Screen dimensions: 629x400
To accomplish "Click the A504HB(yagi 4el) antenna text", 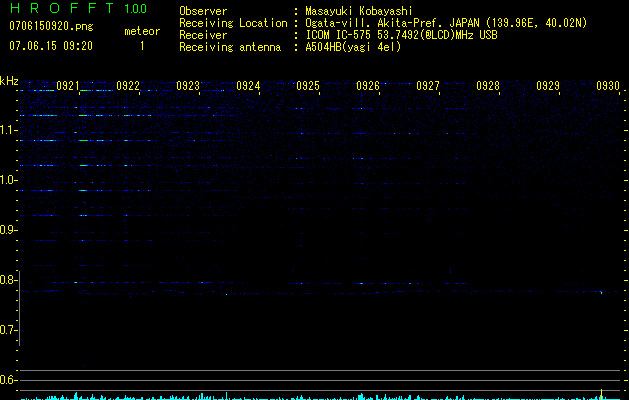I will click(353, 47).
